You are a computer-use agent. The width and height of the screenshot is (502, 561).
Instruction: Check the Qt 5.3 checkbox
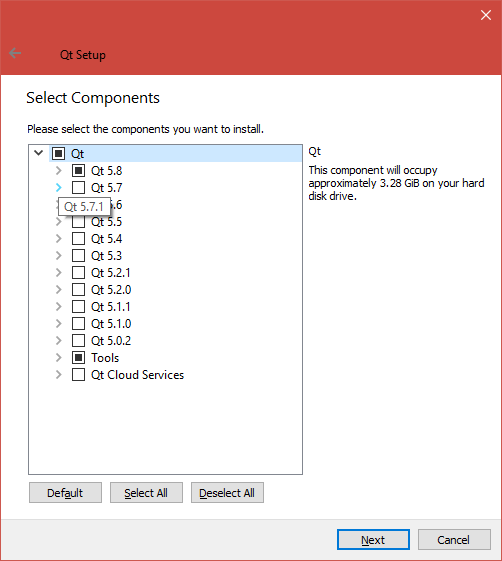(x=78, y=255)
